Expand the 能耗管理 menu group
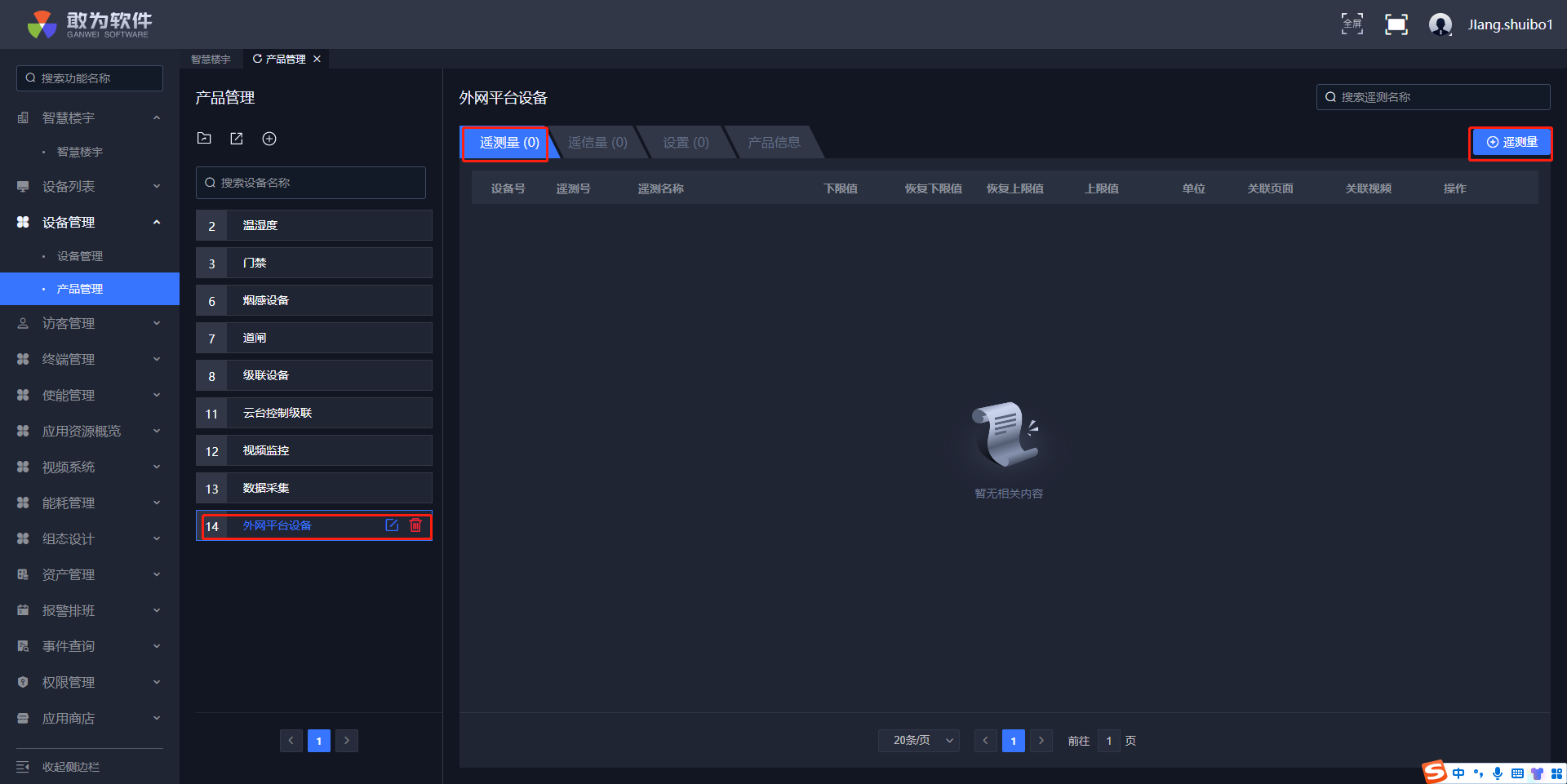 (157, 503)
